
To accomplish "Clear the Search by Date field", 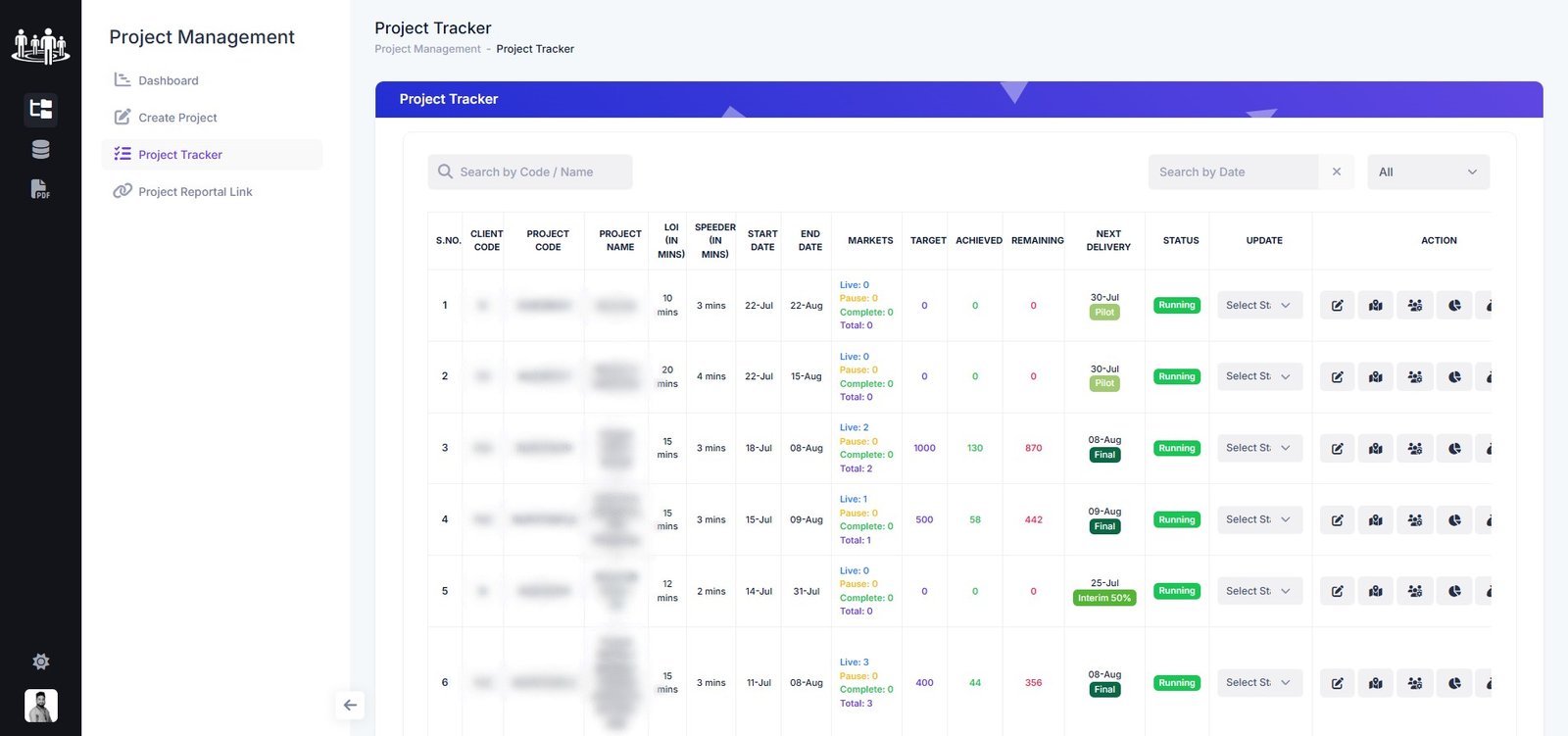I will click(1337, 172).
